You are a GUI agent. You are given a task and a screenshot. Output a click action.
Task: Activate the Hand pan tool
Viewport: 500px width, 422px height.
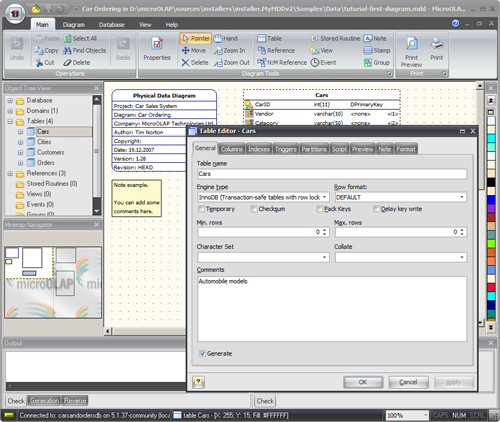pyautogui.click(x=226, y=39)
